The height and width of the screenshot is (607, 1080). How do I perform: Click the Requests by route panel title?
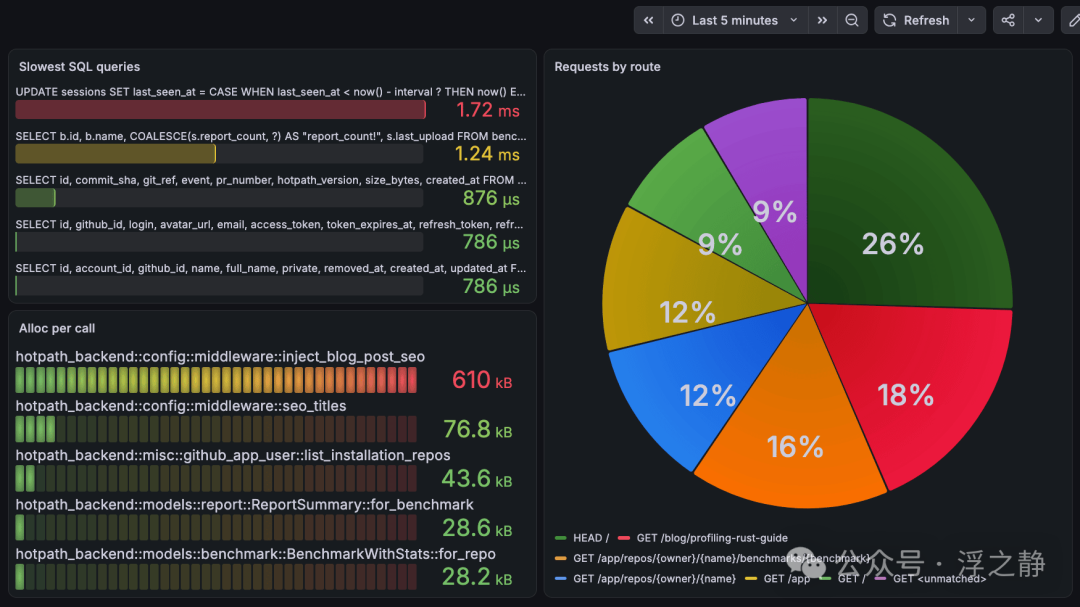pos(607,67)
